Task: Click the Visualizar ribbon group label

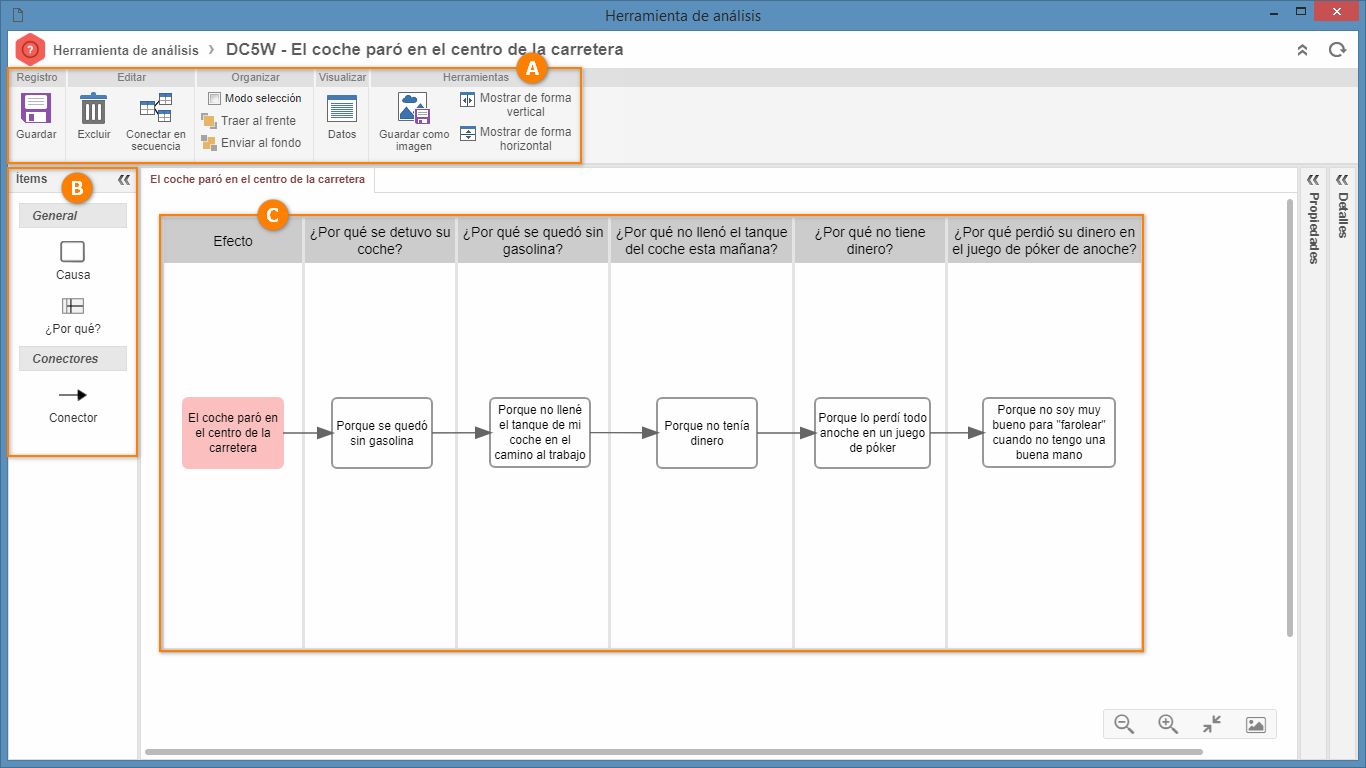Action: (342, 77)
